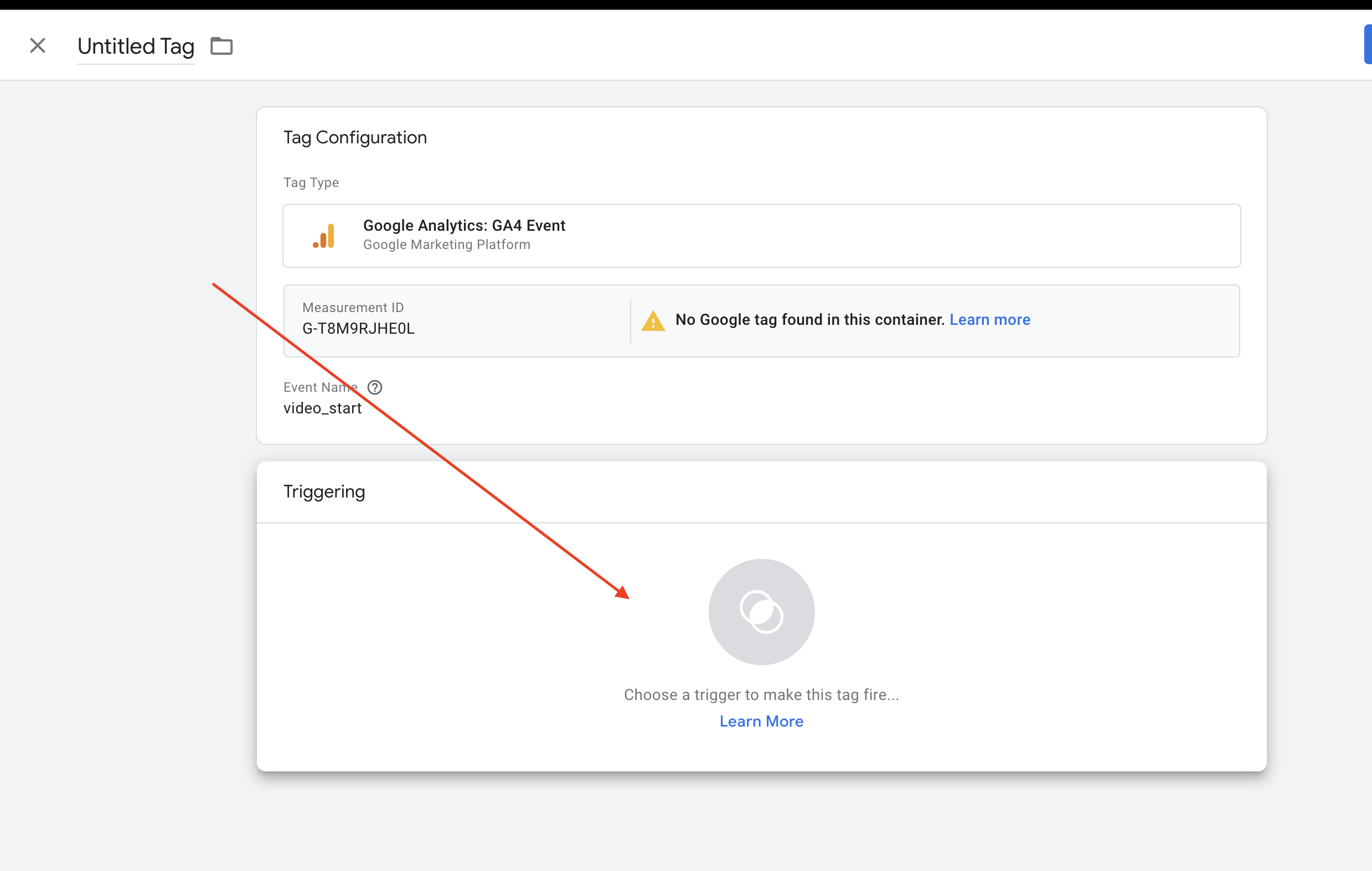Click the grey trigger circle icon
This screenshot has height=871, width=1372.
tap(761, 611)
